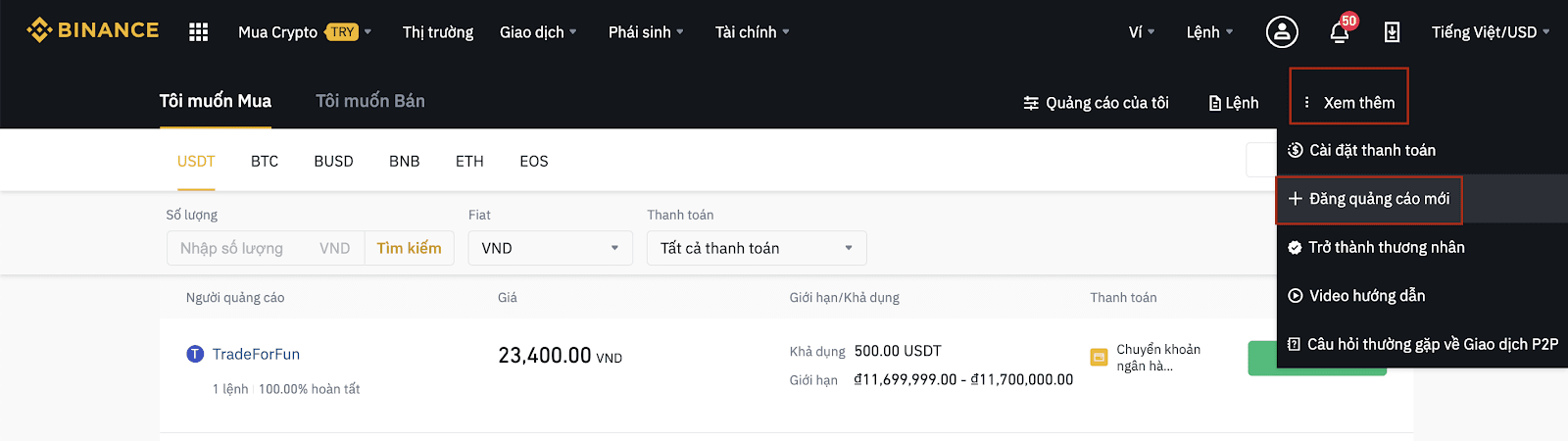Switch to Tôi muốn Bán tab

tap(370, 101)
